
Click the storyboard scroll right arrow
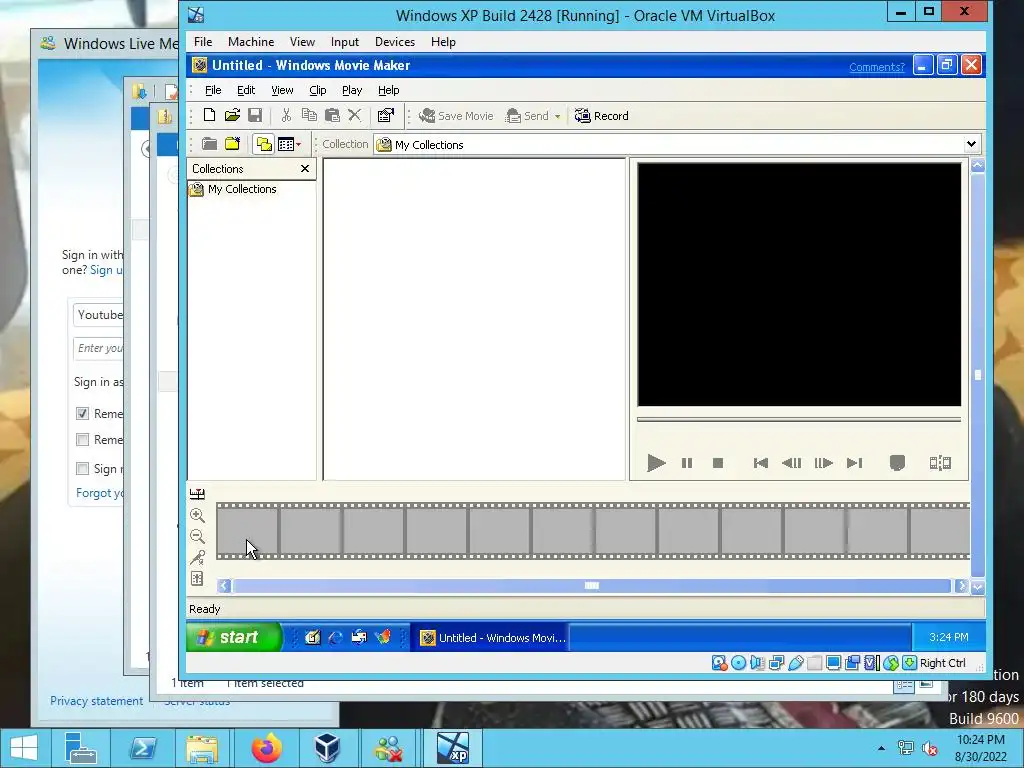(961, 586)
